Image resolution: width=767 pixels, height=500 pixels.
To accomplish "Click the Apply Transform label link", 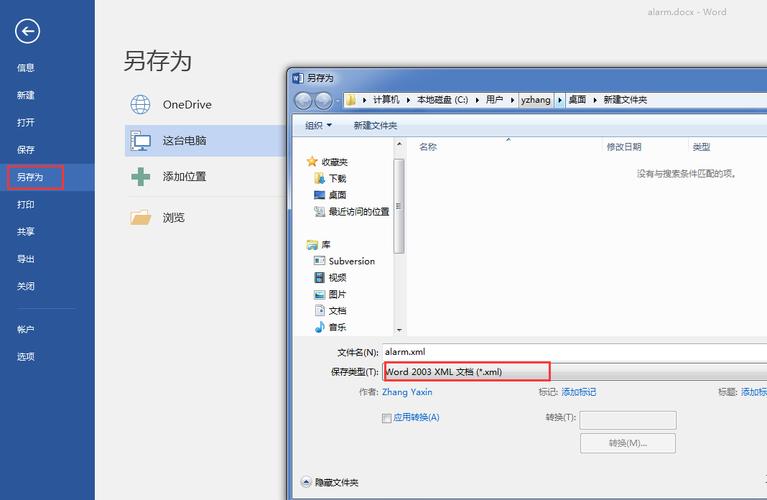I will (416, 417).
